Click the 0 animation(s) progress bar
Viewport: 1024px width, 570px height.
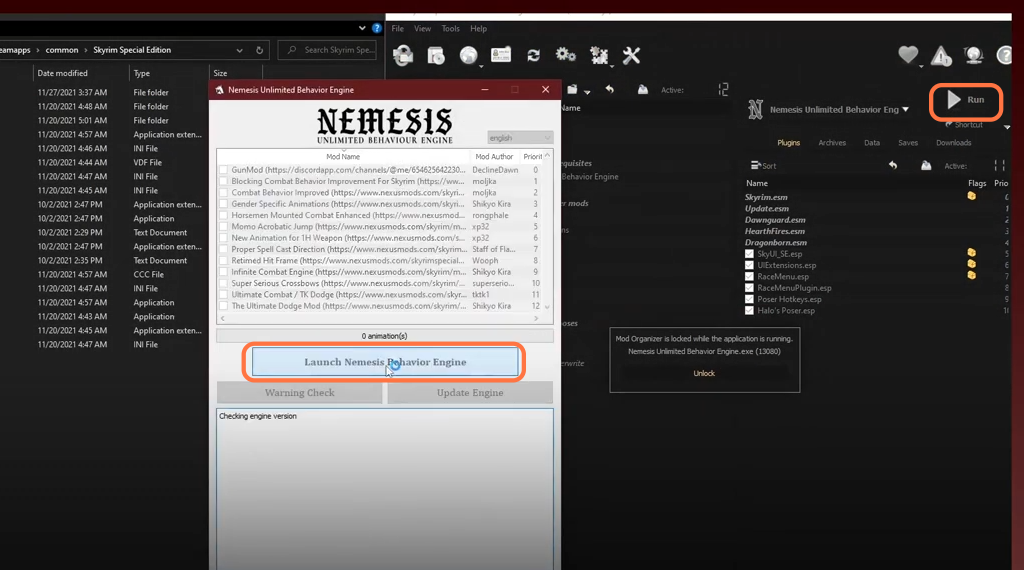click(x=385, y=336)
